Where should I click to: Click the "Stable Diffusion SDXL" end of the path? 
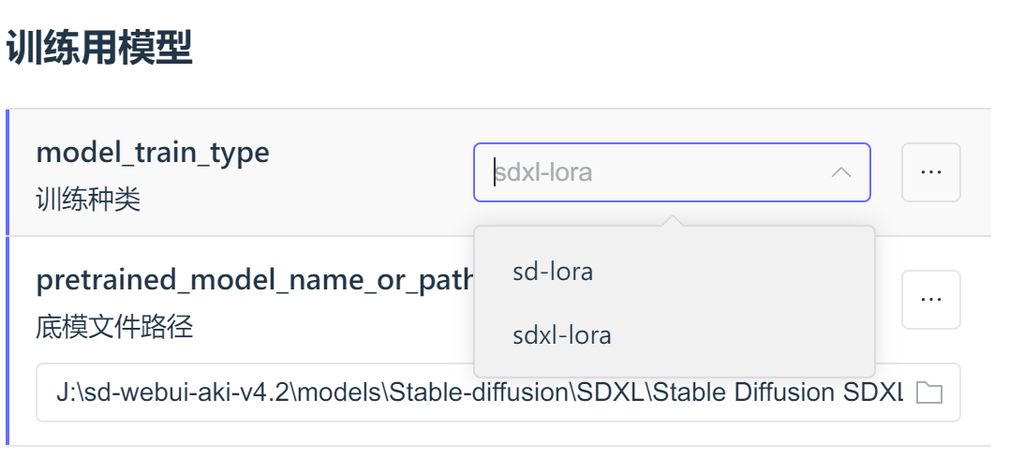[x=810, y=392]
